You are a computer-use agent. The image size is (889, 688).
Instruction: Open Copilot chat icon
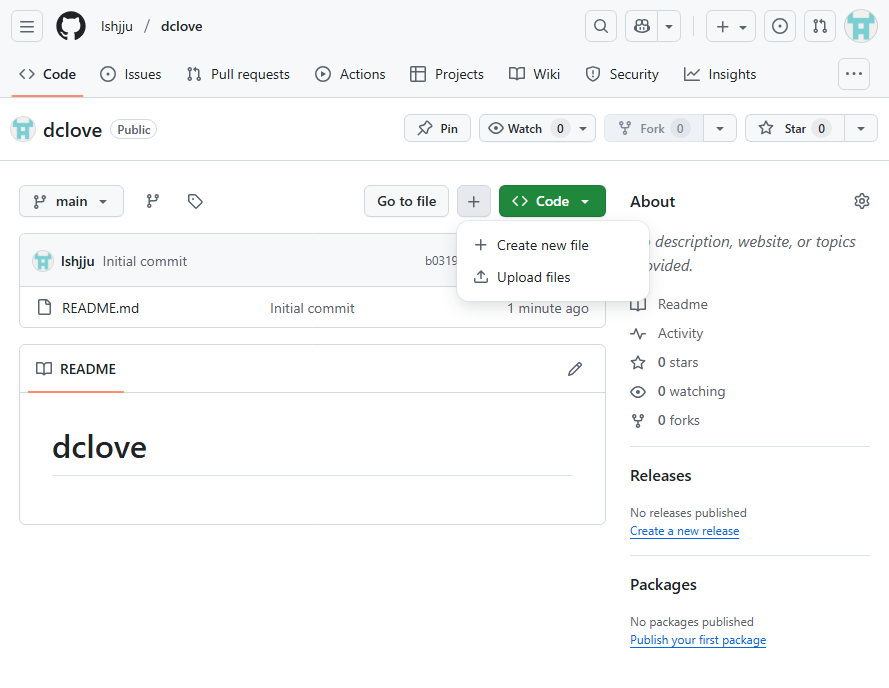[641, 26]
